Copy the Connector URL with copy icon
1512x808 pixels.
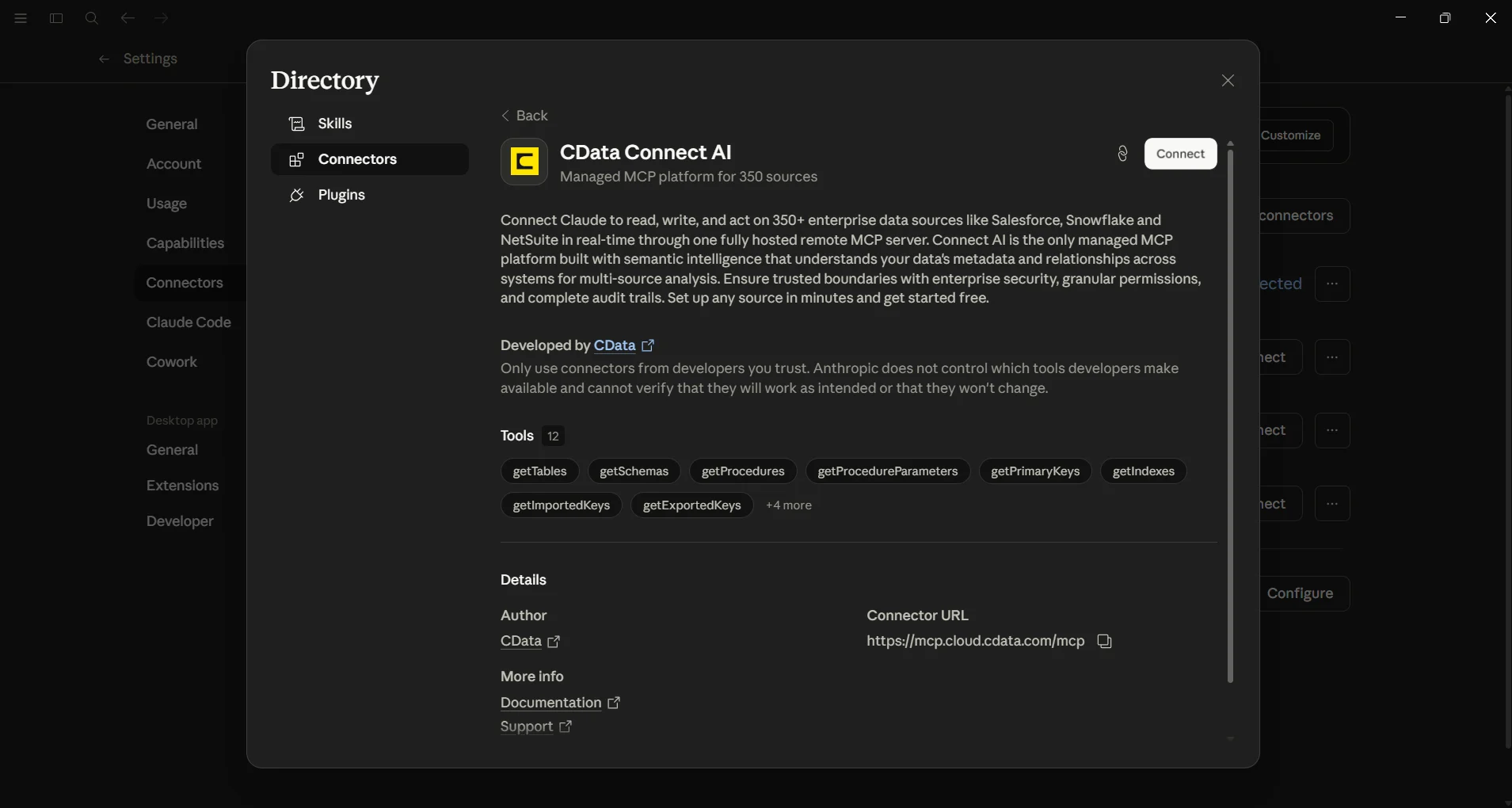coord(1104,642)
